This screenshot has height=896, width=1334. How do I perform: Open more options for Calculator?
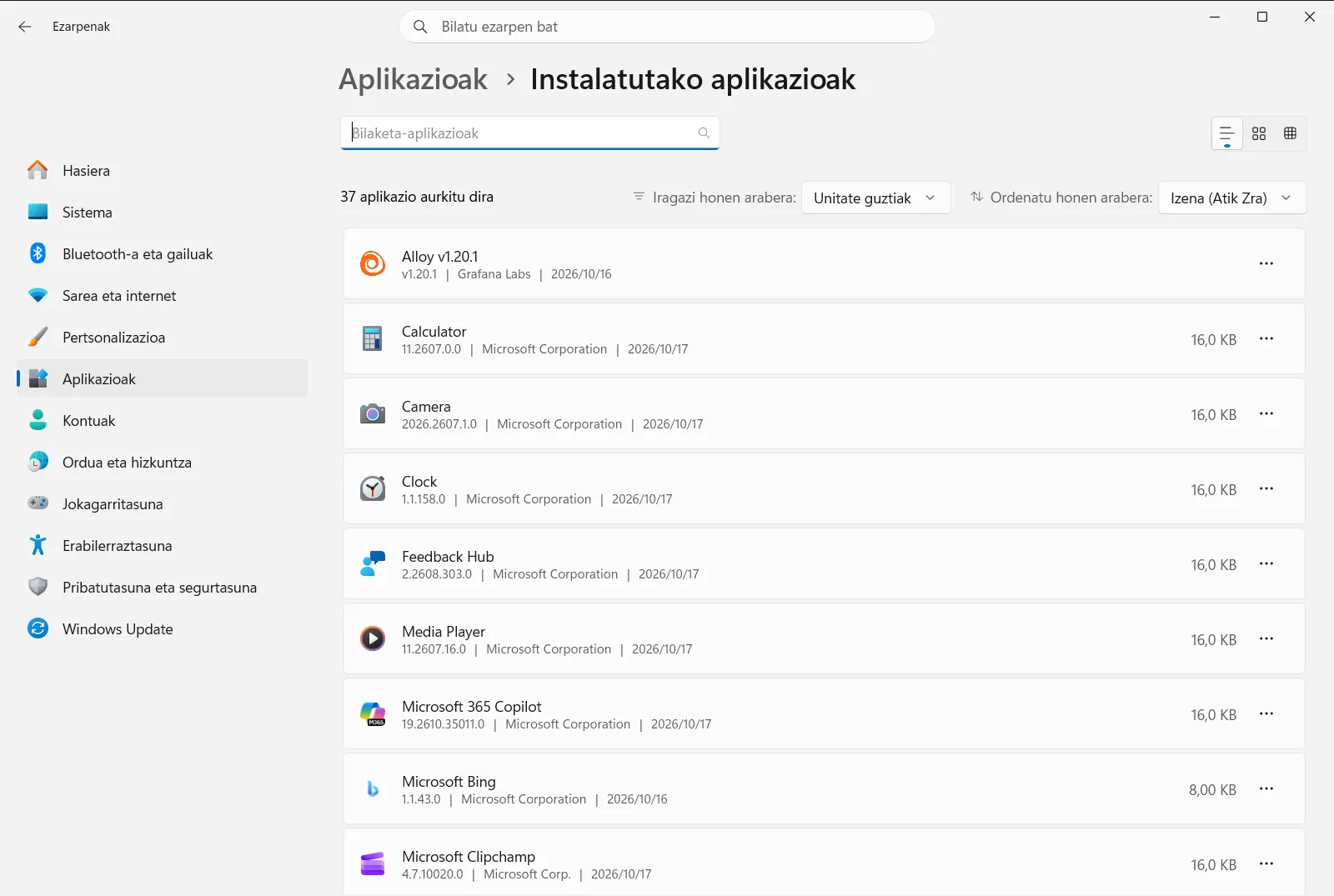coord(1266,338)
